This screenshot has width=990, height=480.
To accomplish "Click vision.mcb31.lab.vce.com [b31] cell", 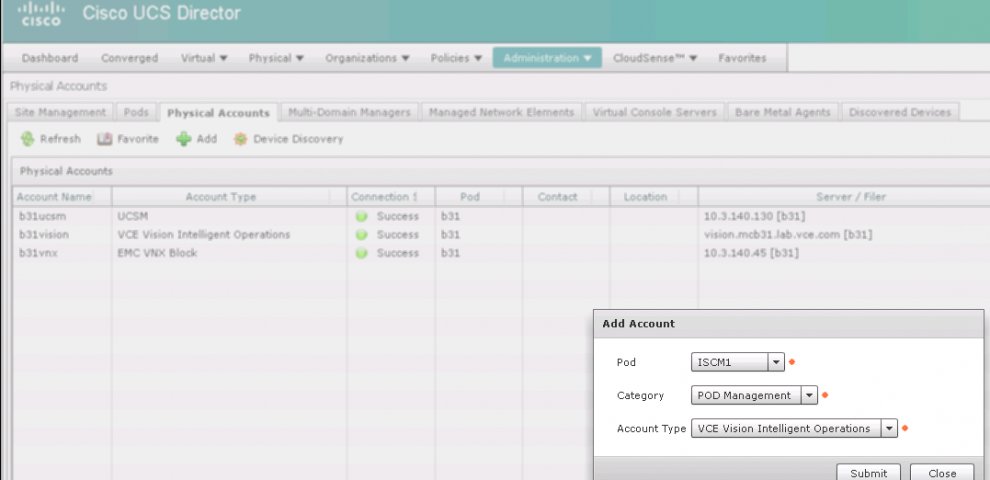I will [x=788, y=235].
